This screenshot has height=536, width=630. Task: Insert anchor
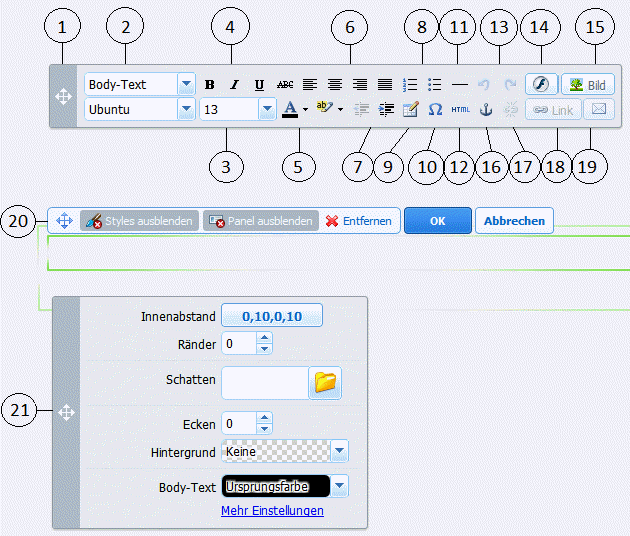pos(486,109)
